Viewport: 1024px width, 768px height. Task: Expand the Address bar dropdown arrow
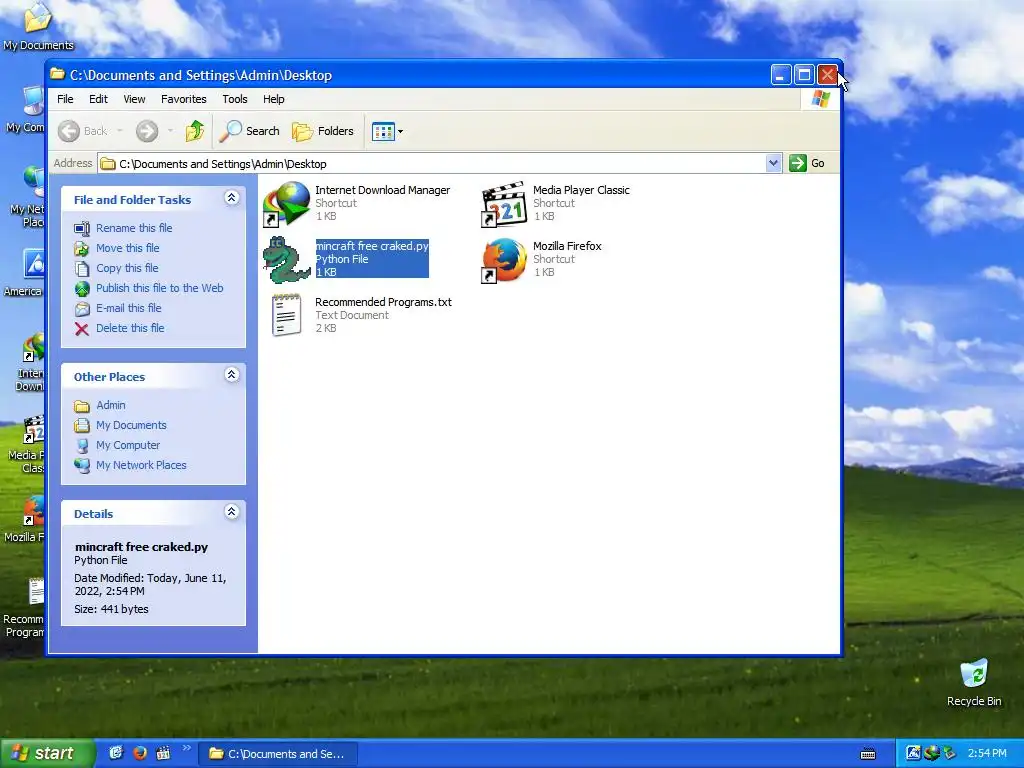773,163
